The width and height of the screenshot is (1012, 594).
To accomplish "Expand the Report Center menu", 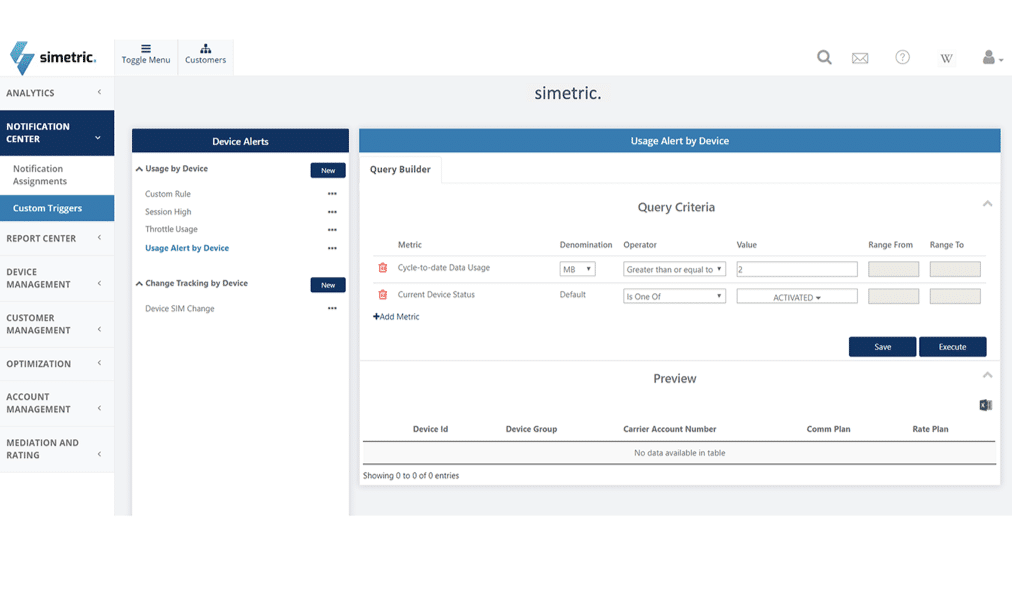I will click(57, 238).
